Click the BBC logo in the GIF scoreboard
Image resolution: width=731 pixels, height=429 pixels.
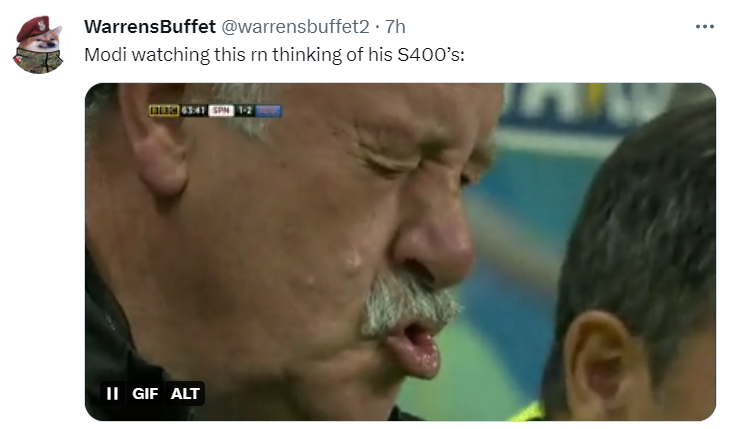pos(164,111)
